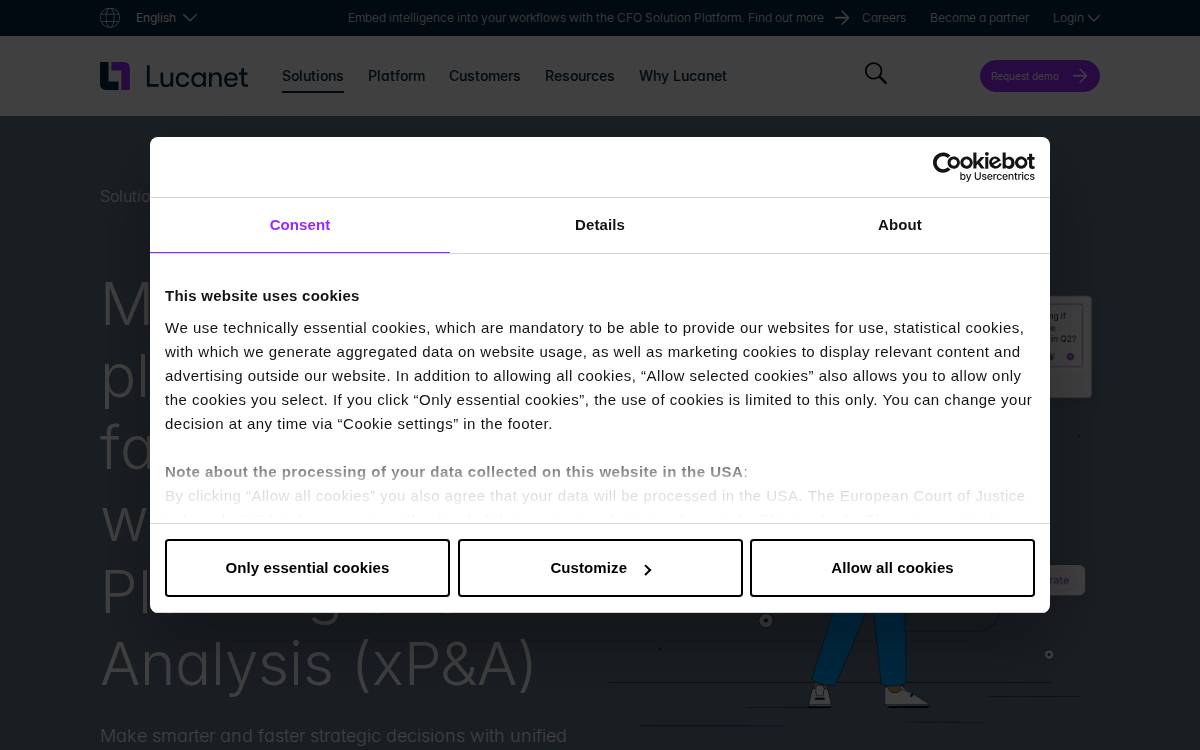1200x750 pixels.
Task: Click Allow all cookies button
Action: (892, 568)
